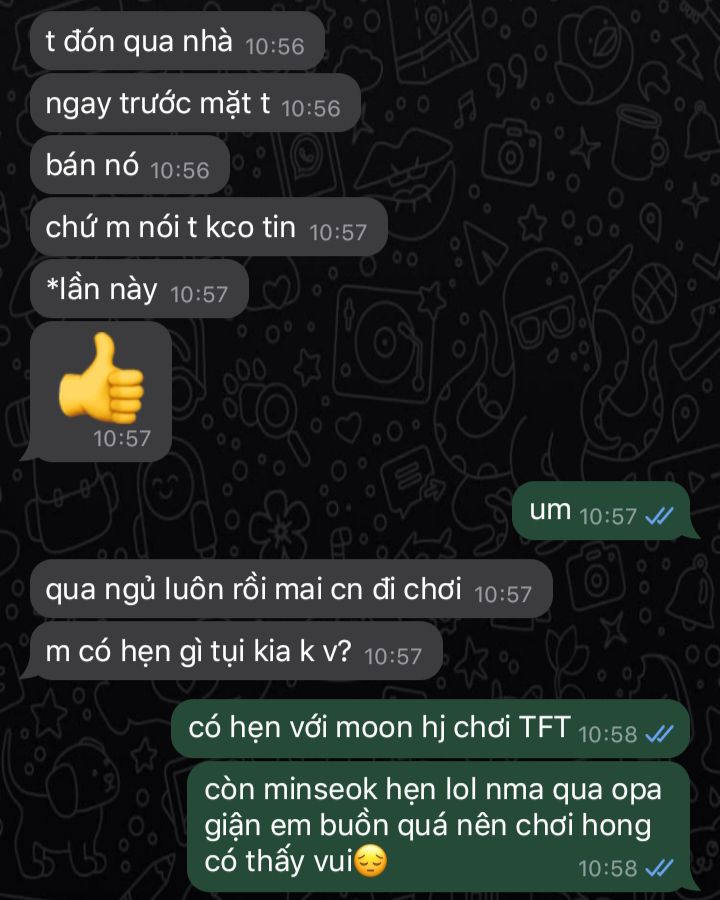This screenshot has width=720, height=900.
Task: Select the 'bán nó' message bubble
Action: pyautogui.click(x=130, y=165)
